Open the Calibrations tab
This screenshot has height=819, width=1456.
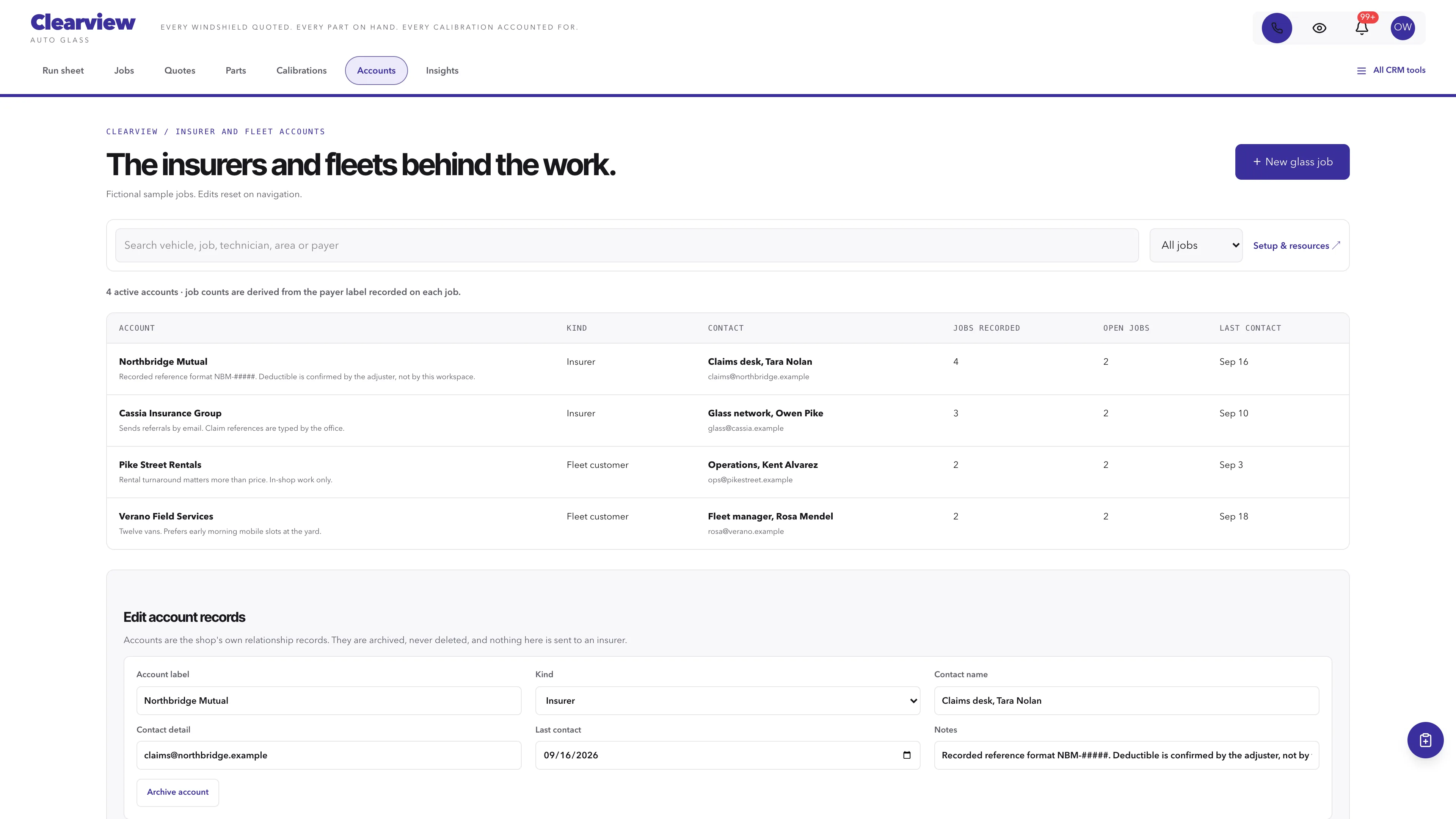point(301,71)
